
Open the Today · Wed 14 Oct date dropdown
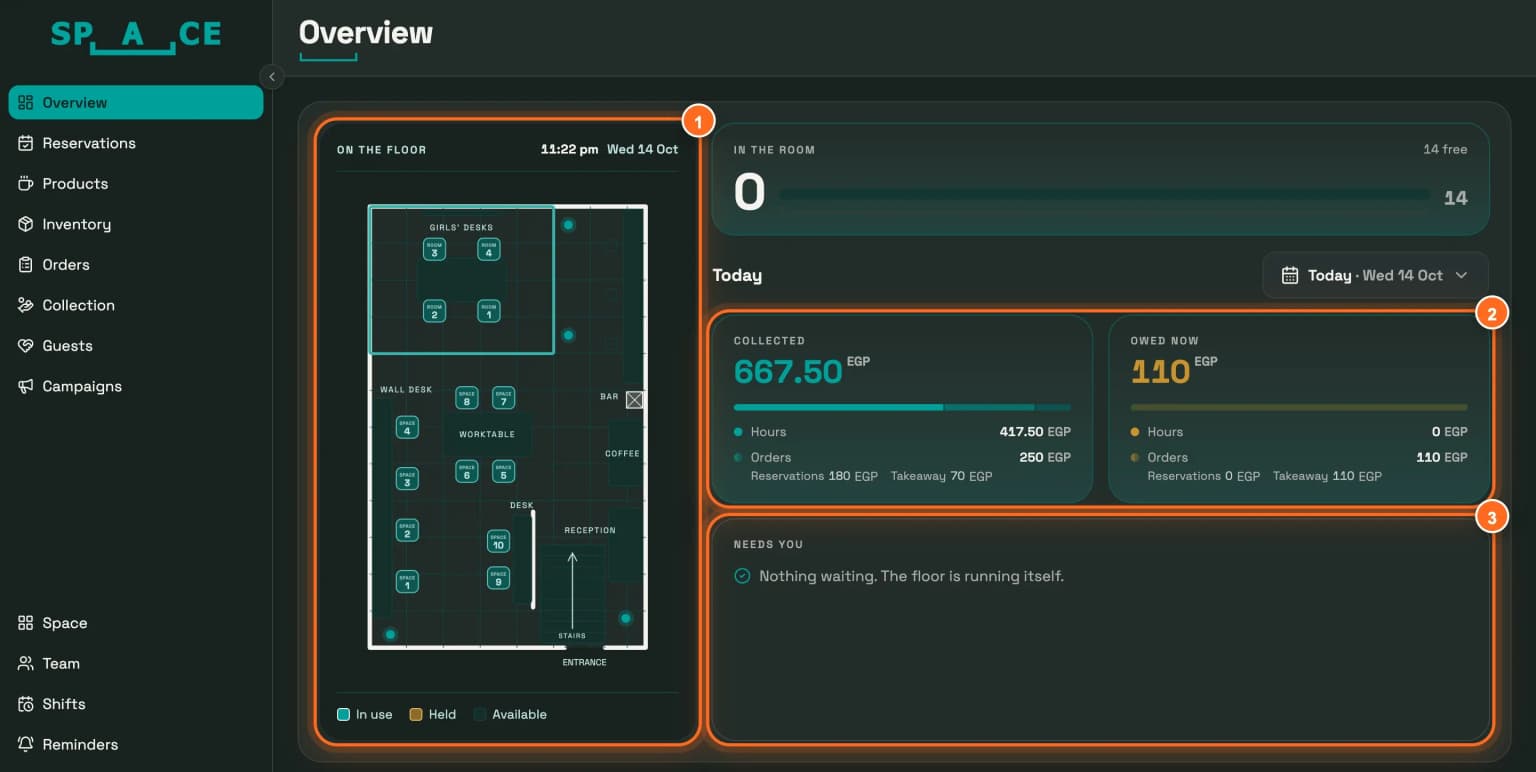(1375, 275)
